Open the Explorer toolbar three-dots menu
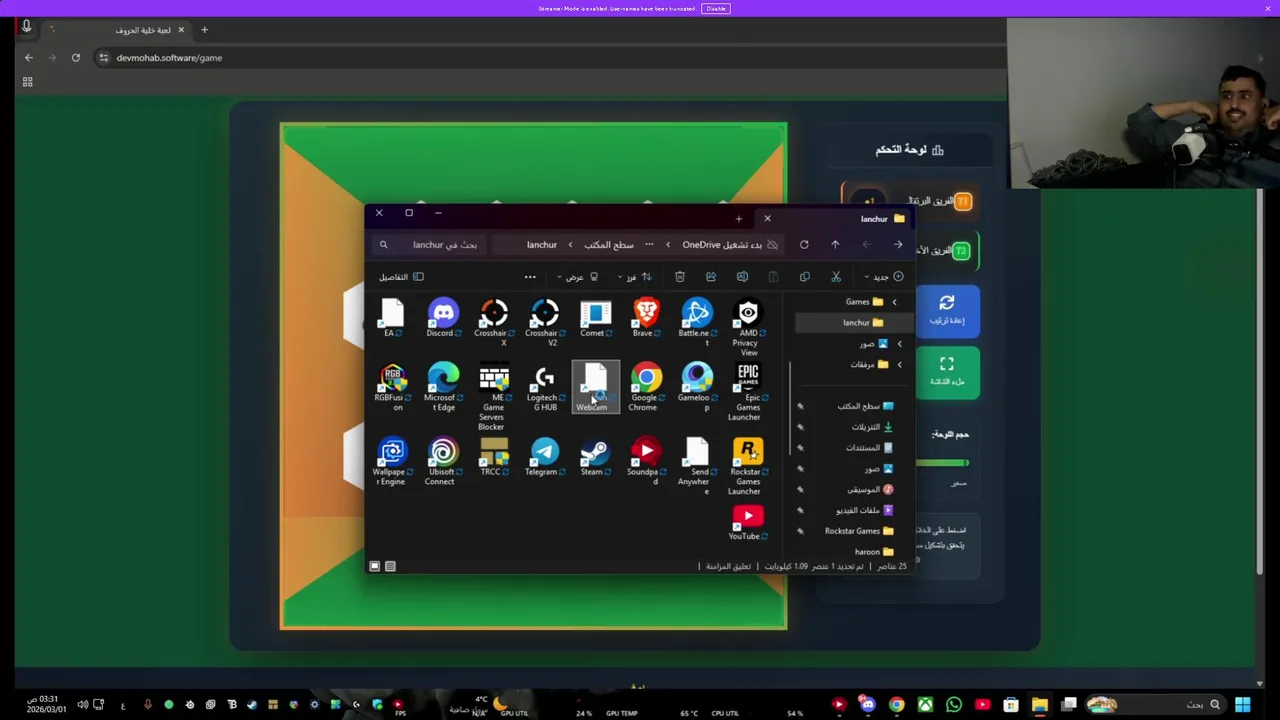Screen dimensions: 1280x720 point(530,277)
